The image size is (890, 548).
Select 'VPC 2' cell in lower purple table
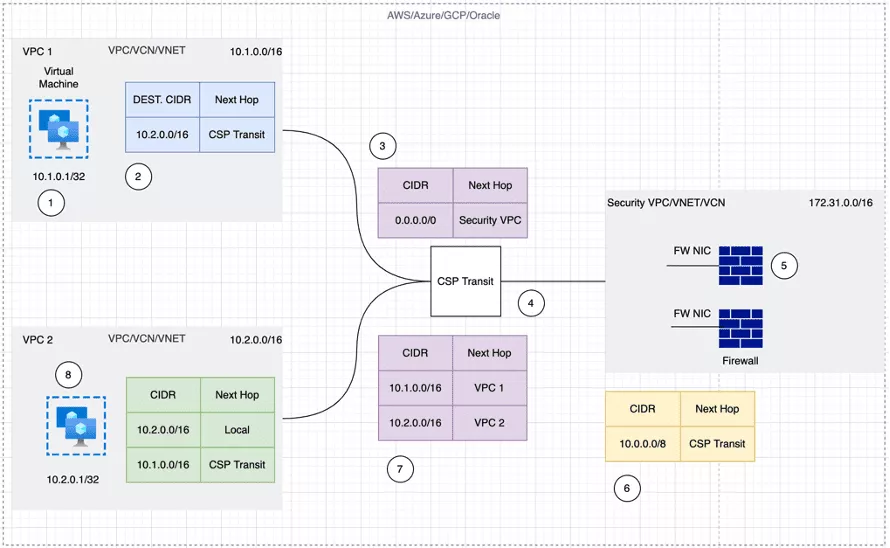(489, 423)
